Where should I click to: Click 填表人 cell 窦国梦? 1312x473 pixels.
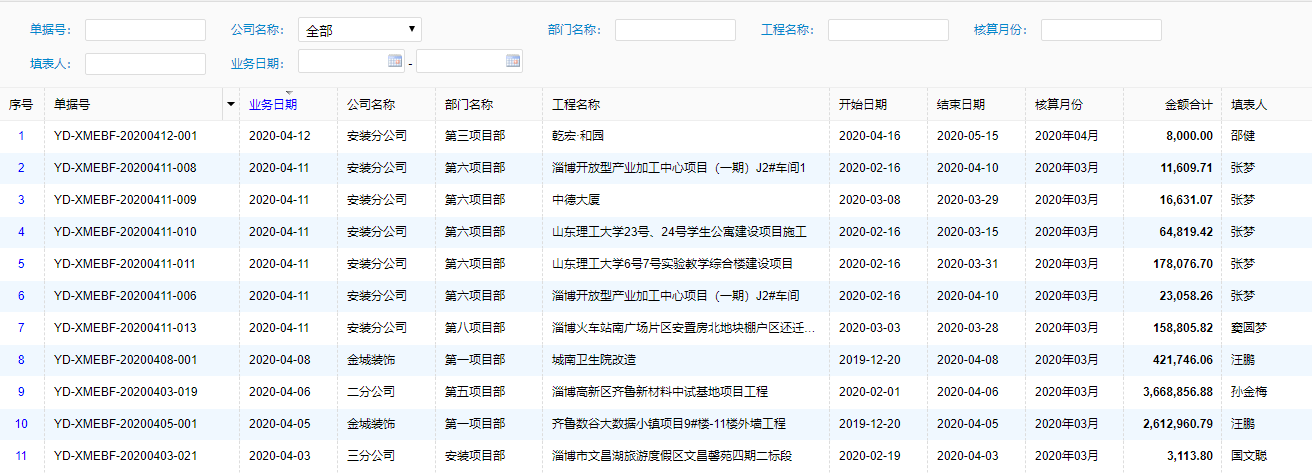[x=1249, y=328]
